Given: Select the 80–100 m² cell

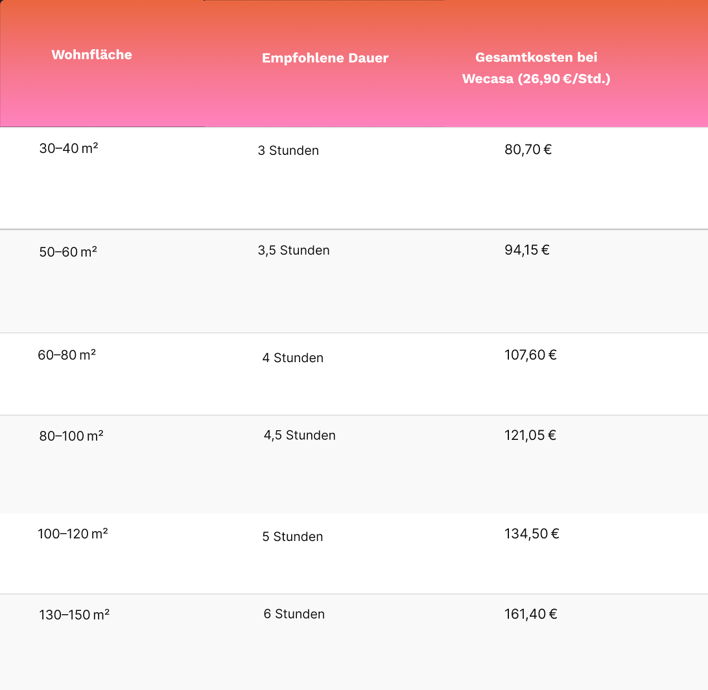Looking at the screenshot, I should tap(71, 436).
